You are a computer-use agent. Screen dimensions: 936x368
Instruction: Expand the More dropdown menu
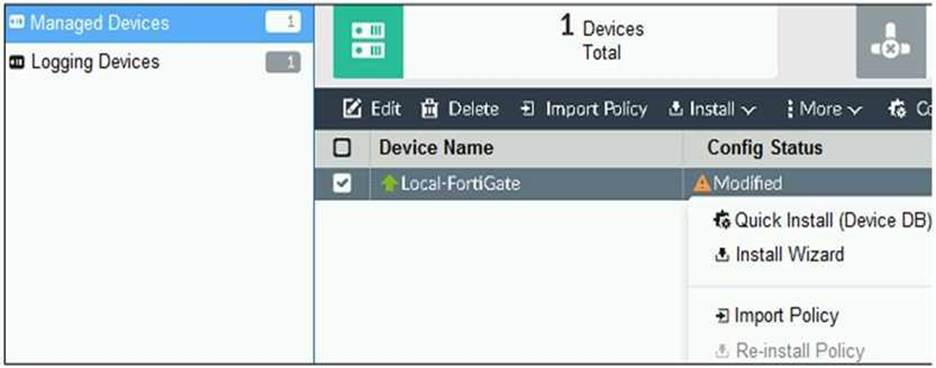[x=823, y=109]
